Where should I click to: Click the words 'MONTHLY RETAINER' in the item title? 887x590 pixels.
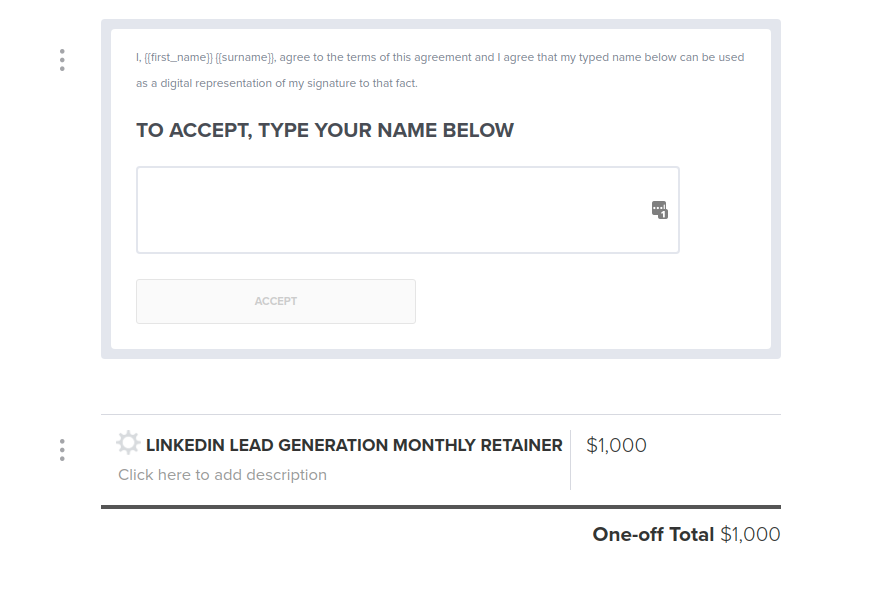point(477,446)
